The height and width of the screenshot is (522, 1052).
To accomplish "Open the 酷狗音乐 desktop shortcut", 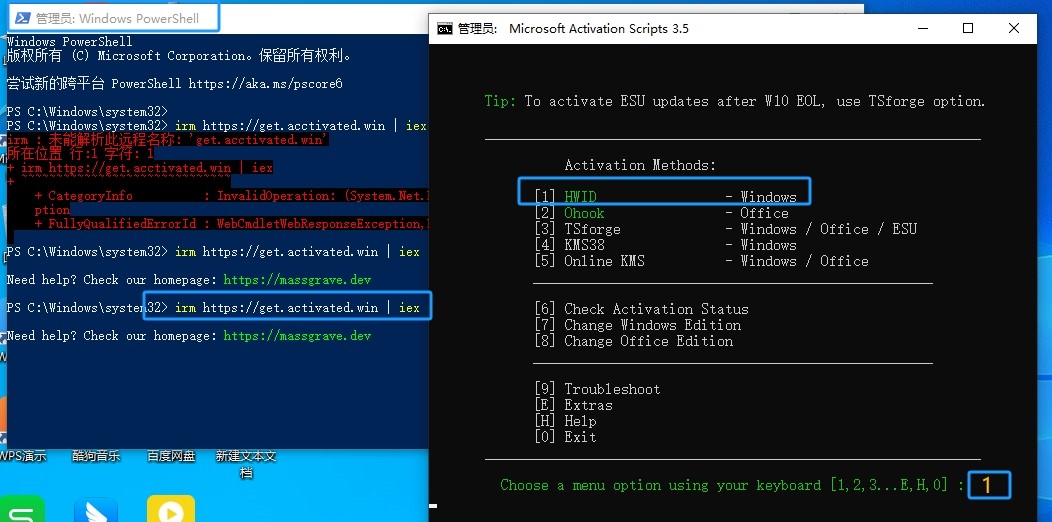I will [x=97, y=456].
